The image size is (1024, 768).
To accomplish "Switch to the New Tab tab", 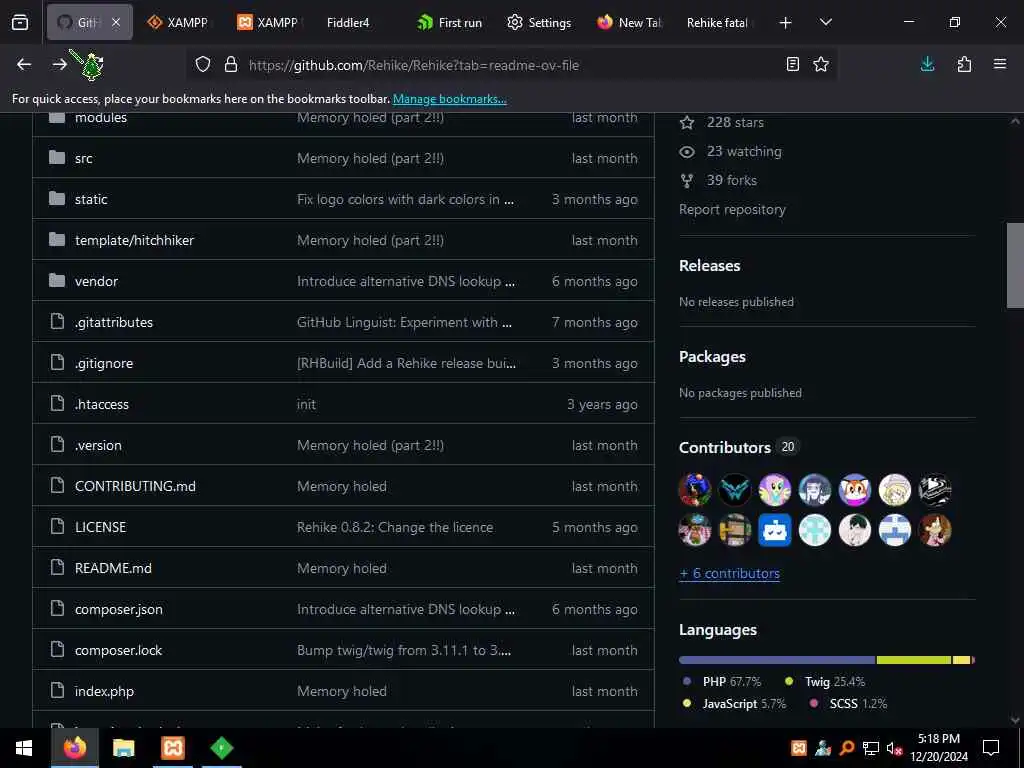I will 630,22.
